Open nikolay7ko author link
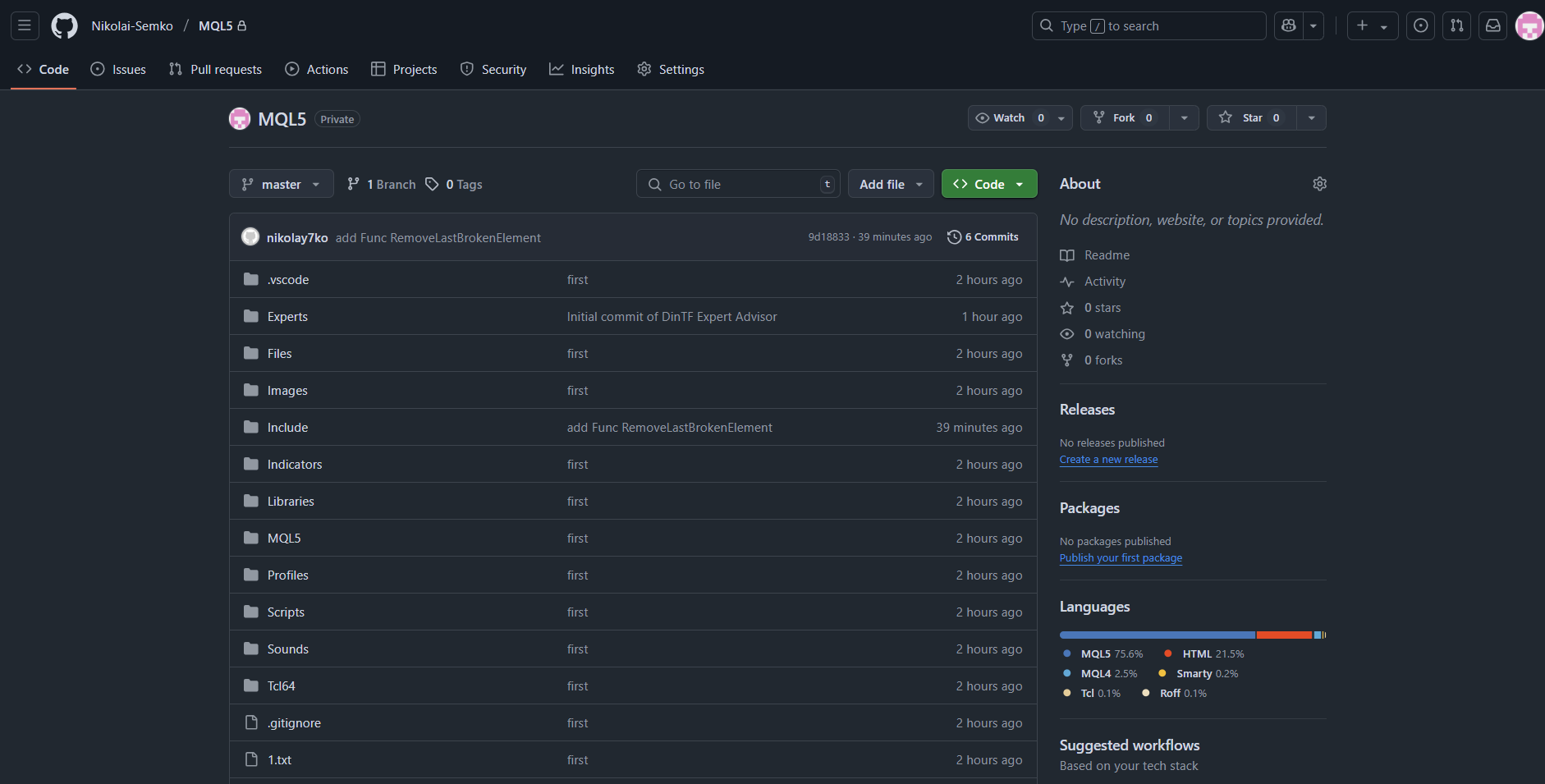Screen dimensions: 1545x784 pyautogui.click(x=297, y=238)
